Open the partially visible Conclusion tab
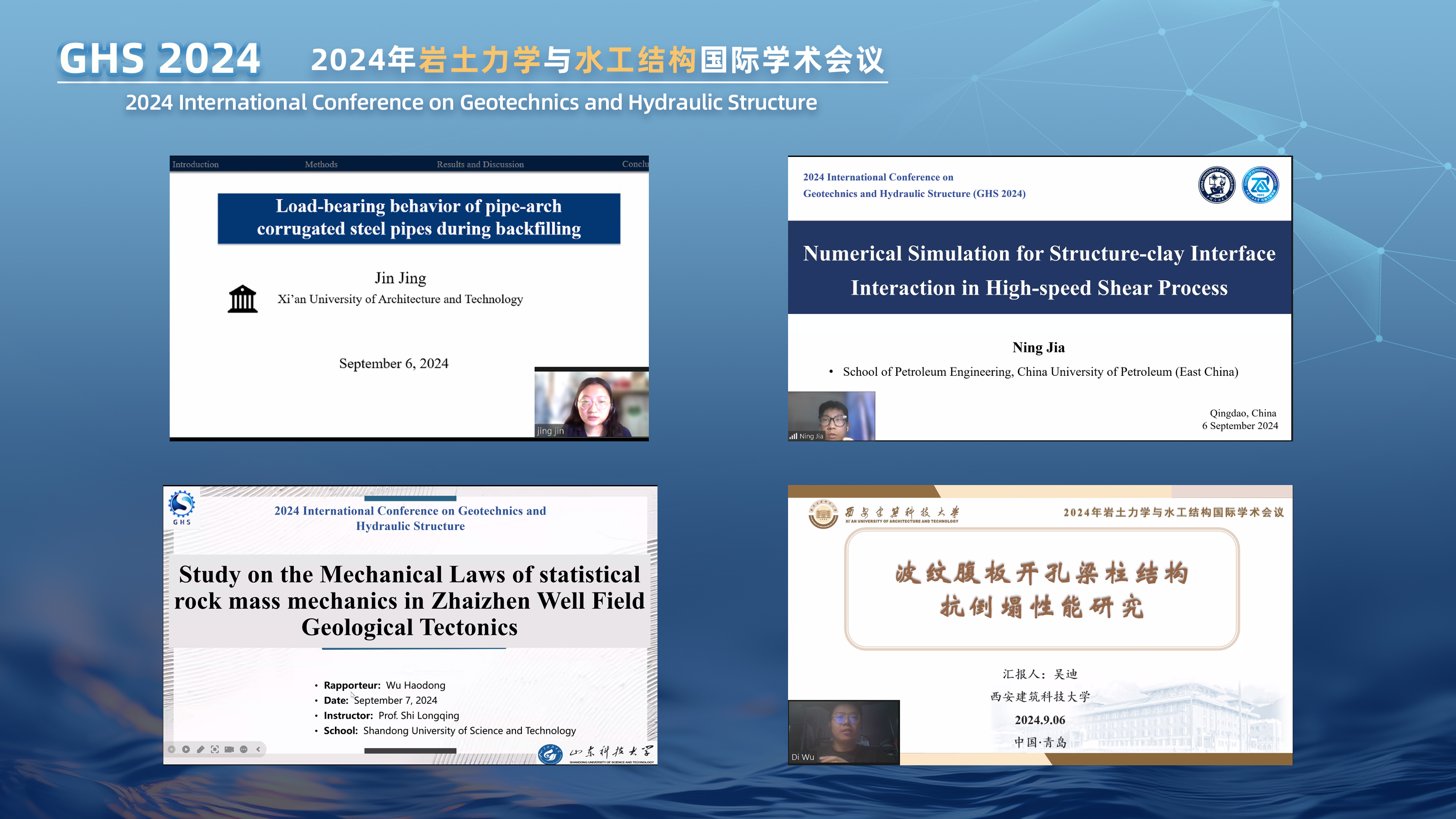Viewport: 1456px width, 819px height. click(x=635, y=164)
